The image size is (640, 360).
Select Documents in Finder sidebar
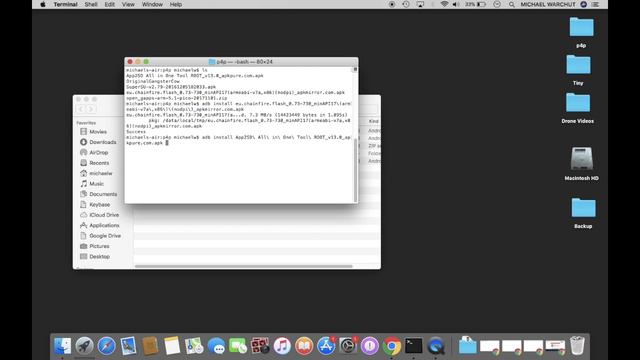103,194
